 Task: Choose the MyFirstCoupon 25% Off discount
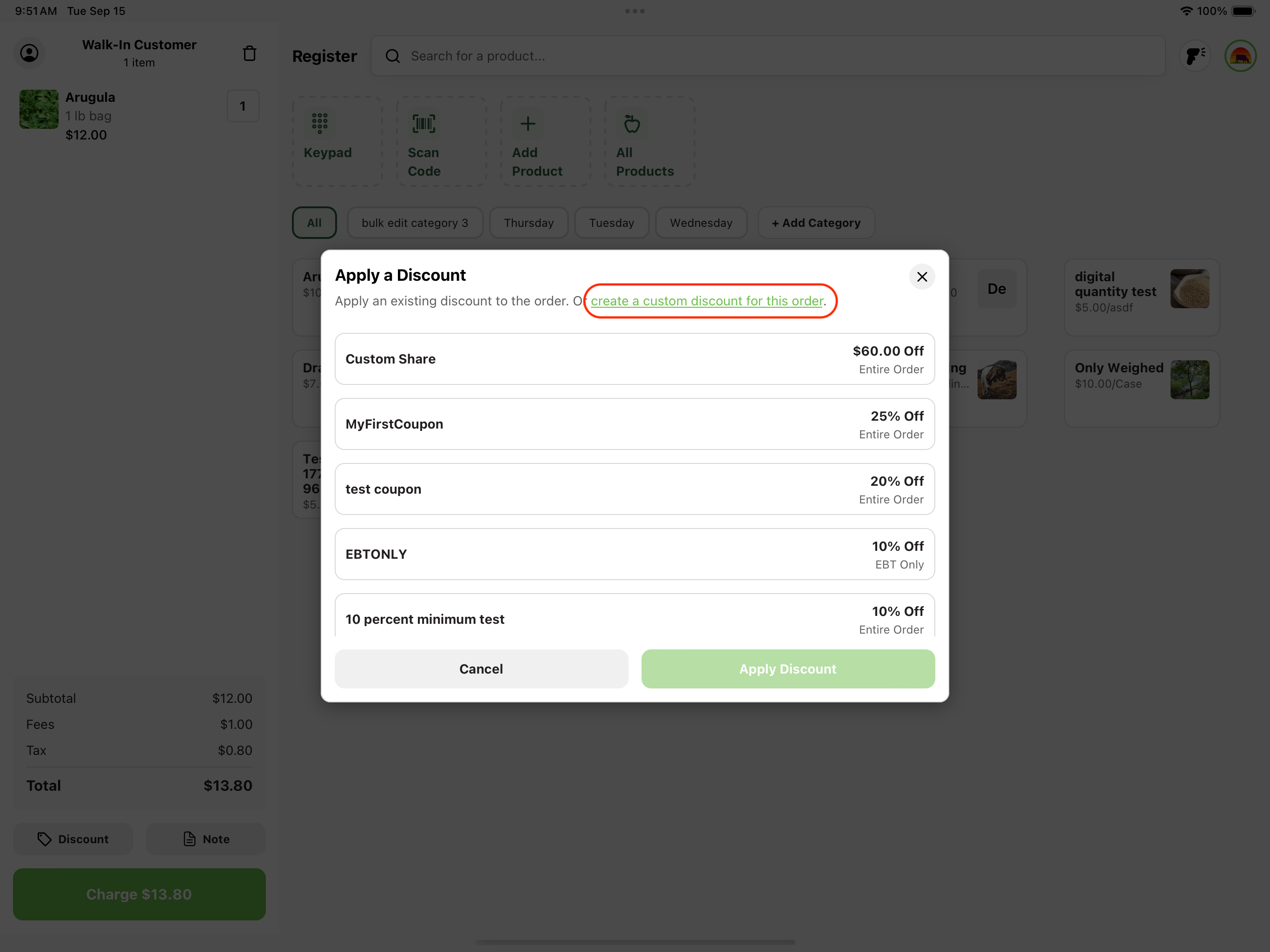(x=635, y=424)
